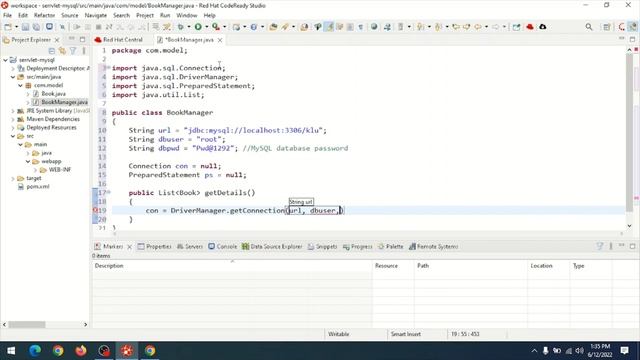640x360 pixels.
Task: Open the Navigate menu
Action: [x=96, y=15]
